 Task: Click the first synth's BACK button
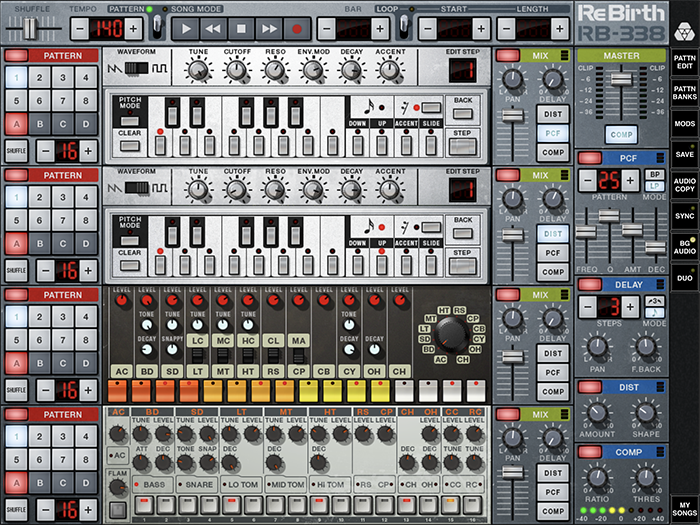(x=462, y=113)
